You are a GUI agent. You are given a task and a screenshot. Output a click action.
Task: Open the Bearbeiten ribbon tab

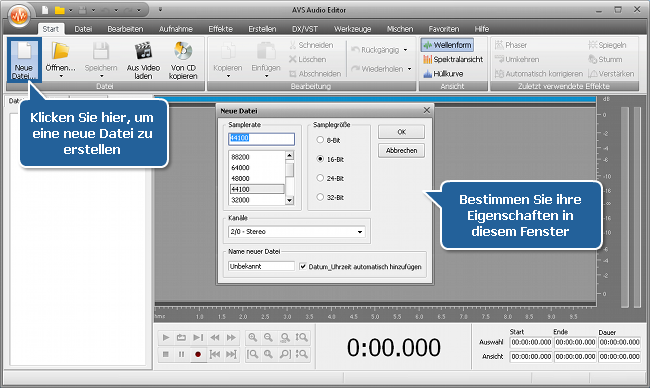point(125,29)
